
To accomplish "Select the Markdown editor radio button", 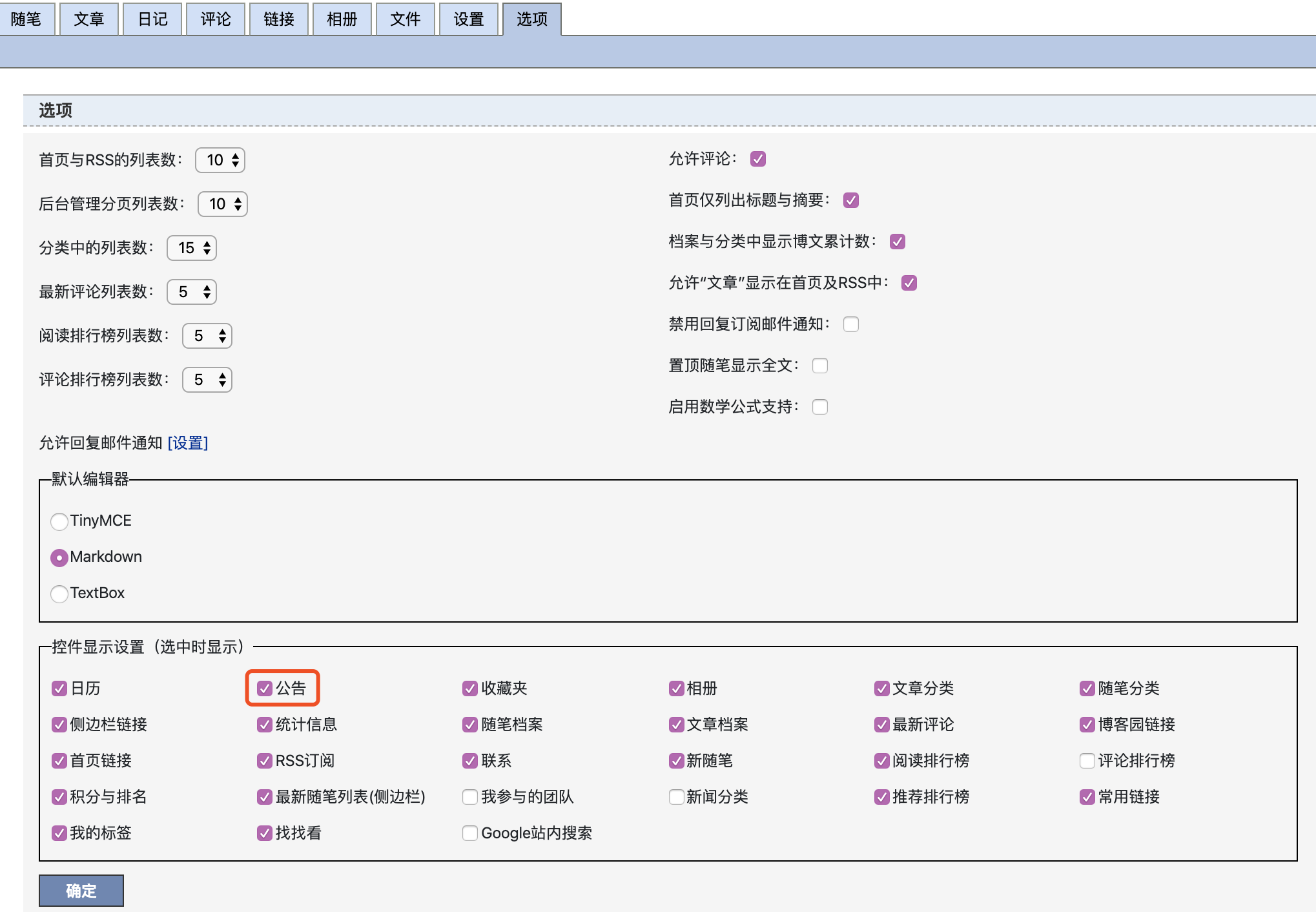I will pos(59,557).
